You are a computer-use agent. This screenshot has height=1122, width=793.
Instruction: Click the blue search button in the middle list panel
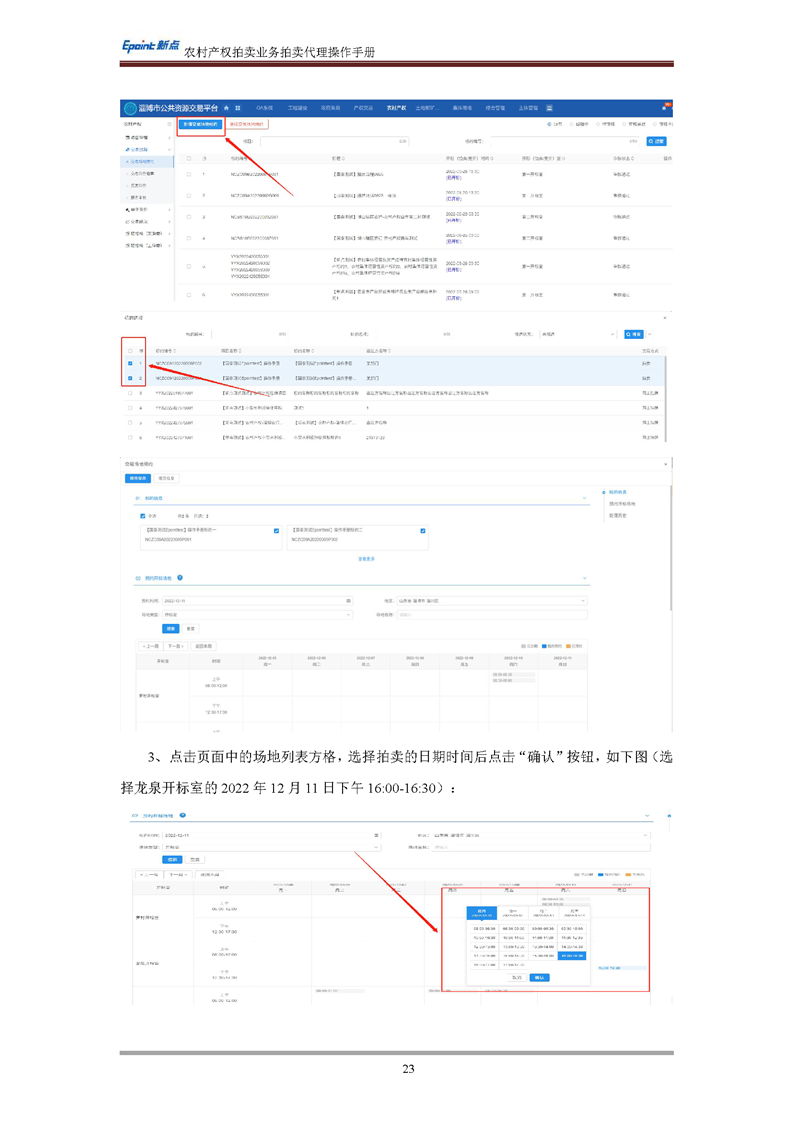tap(633, 333)
